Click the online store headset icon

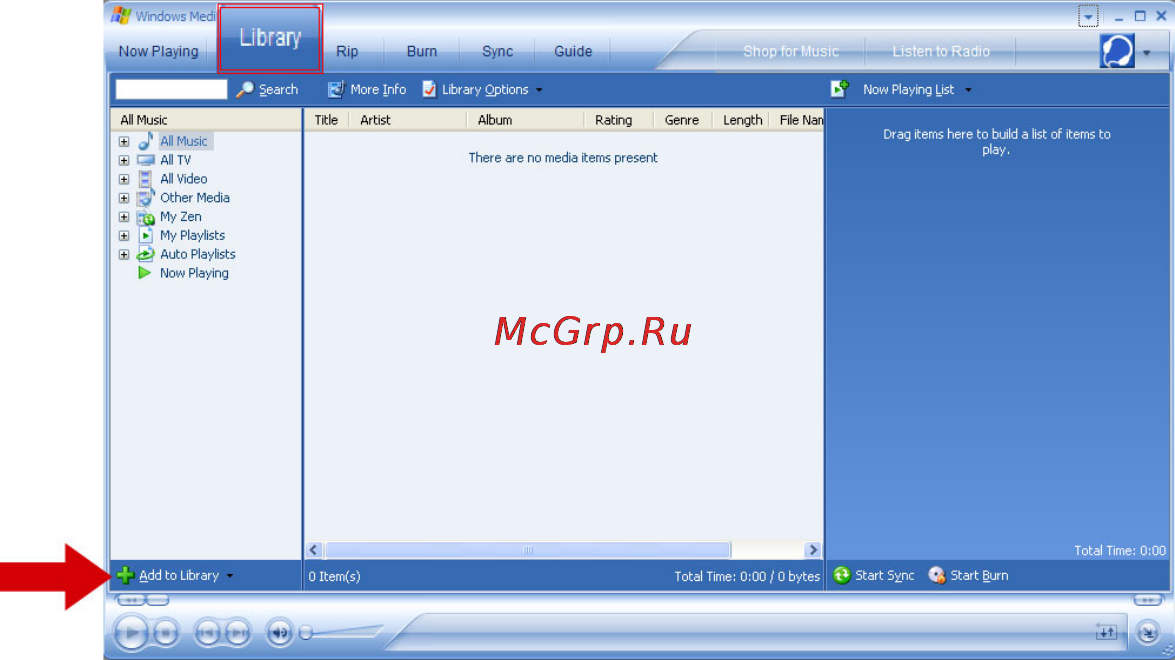[x=1117, y=51]
